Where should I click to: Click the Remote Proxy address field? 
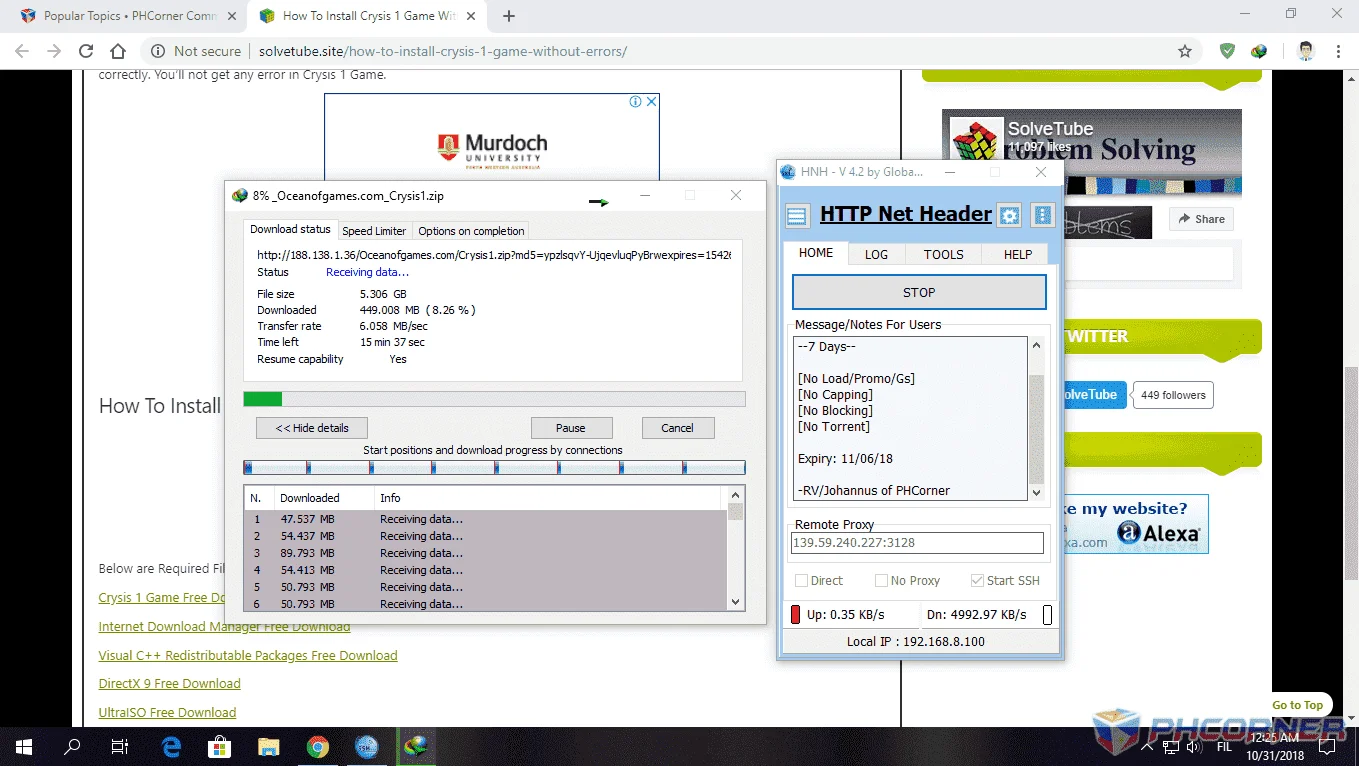[x=917, y=543]
